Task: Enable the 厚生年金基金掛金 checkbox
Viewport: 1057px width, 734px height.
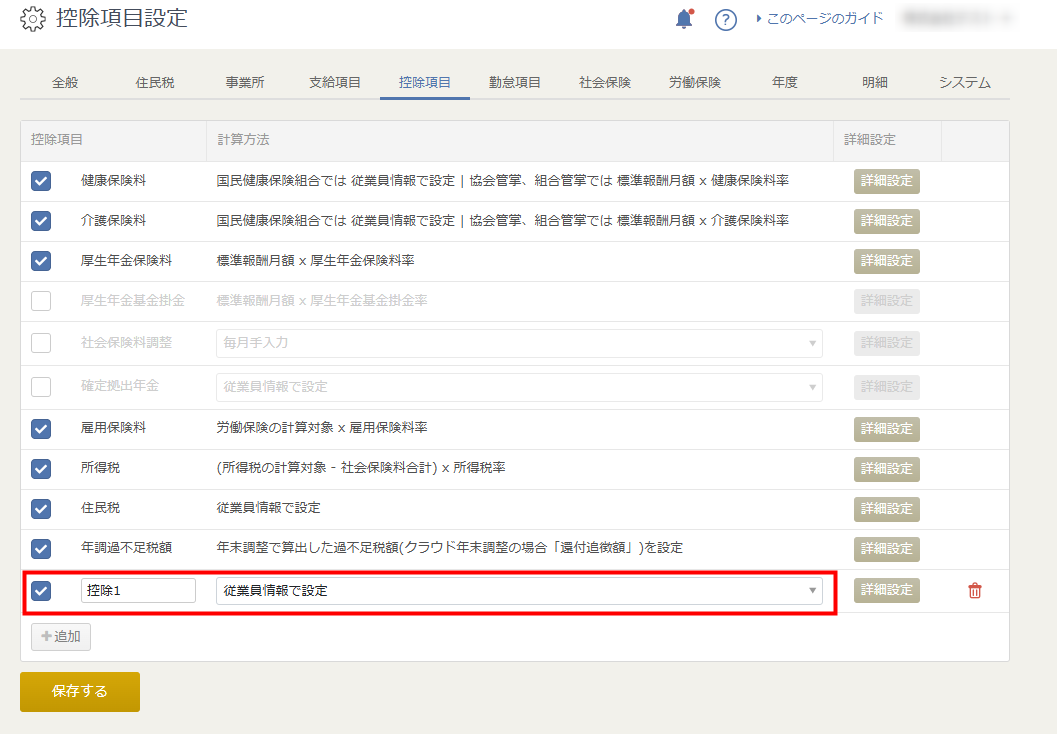Action: (41, 301)
